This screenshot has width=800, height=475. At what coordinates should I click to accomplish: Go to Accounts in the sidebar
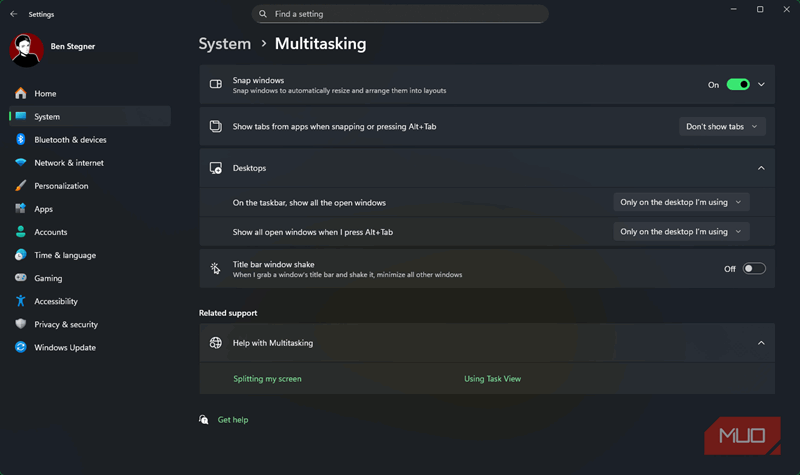(x=50, y=232)
